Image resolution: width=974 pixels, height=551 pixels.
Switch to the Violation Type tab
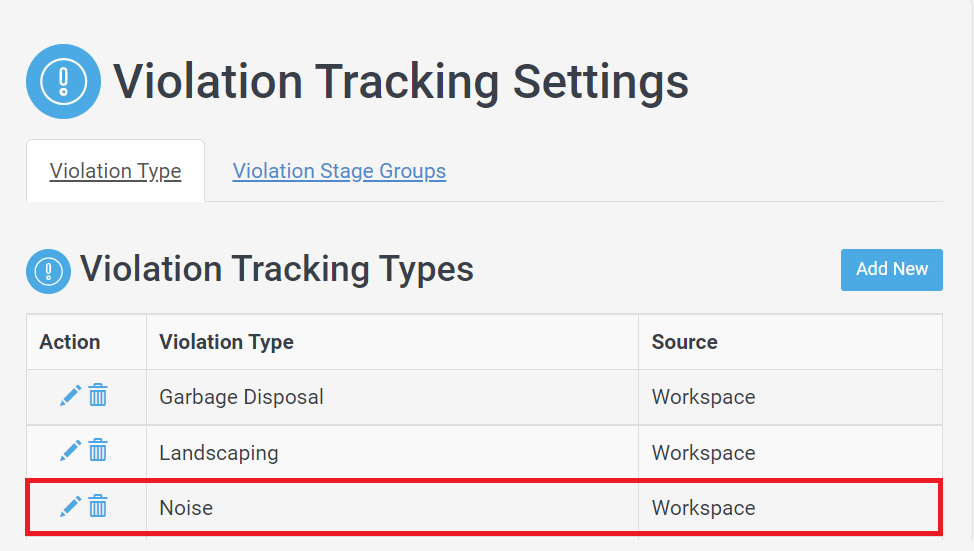[116, 171]
